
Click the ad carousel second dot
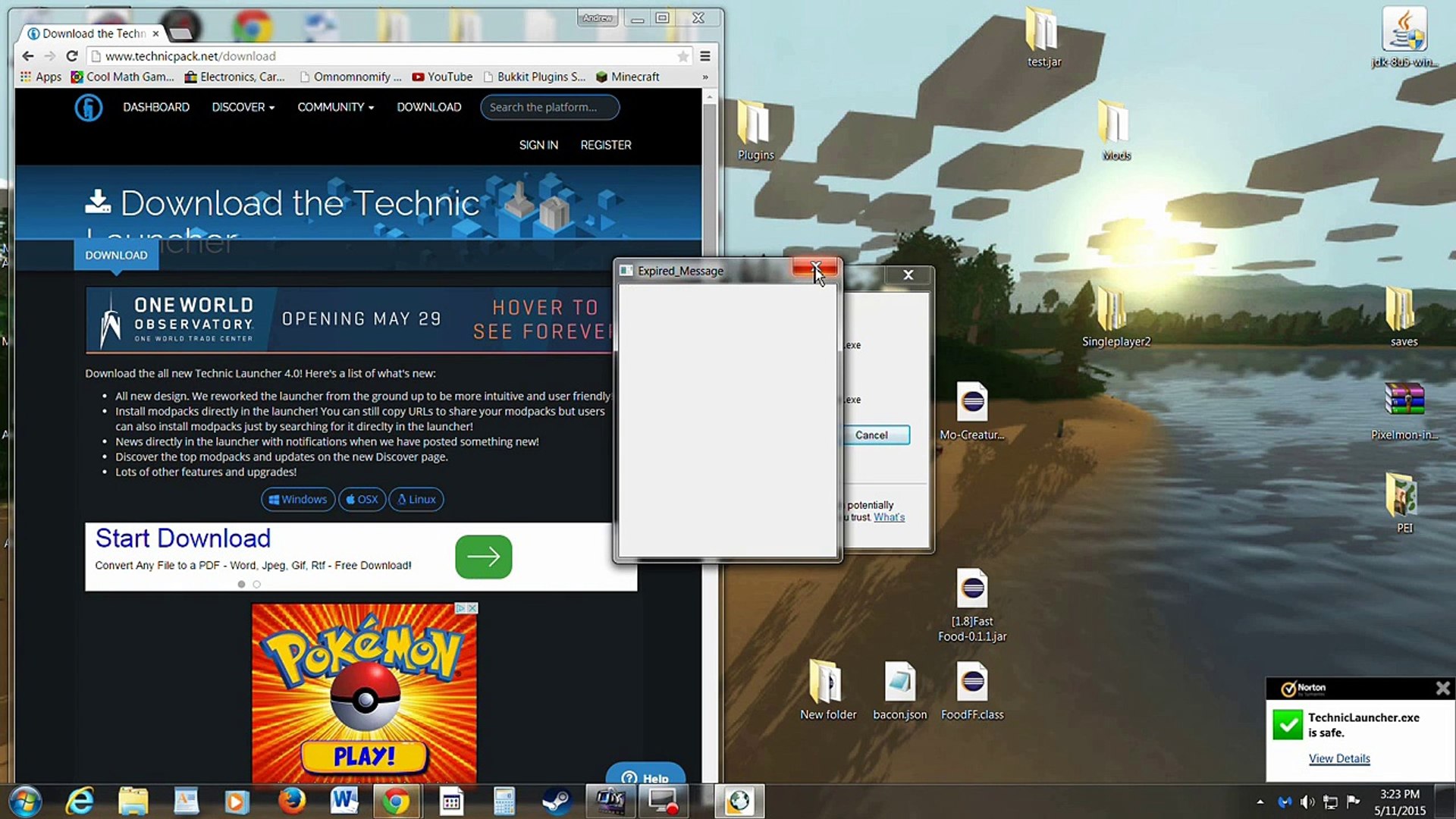click(256, 584)
